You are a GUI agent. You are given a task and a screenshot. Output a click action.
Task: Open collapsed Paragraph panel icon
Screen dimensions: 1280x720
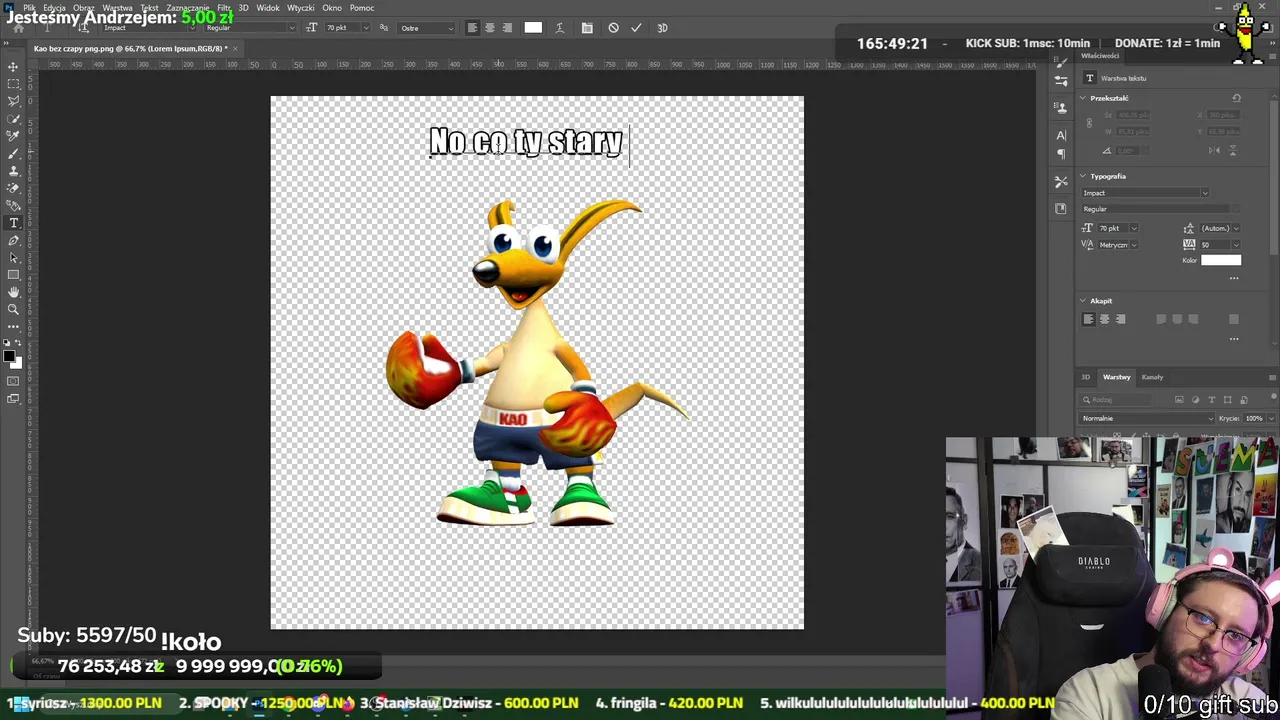point(1061,153)
